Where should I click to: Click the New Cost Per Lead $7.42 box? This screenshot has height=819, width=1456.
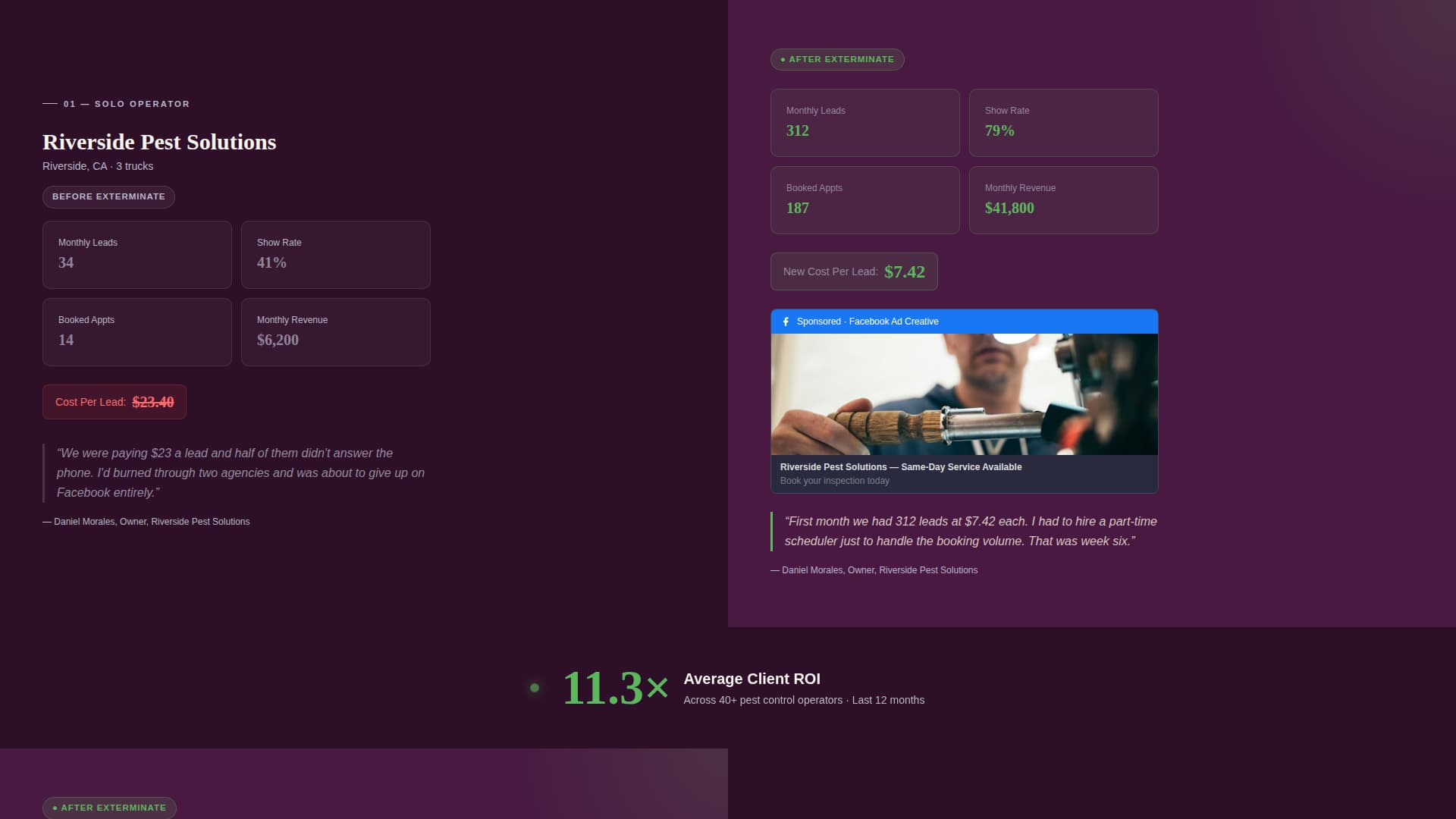pyautogui.click(x=854, y=271)
